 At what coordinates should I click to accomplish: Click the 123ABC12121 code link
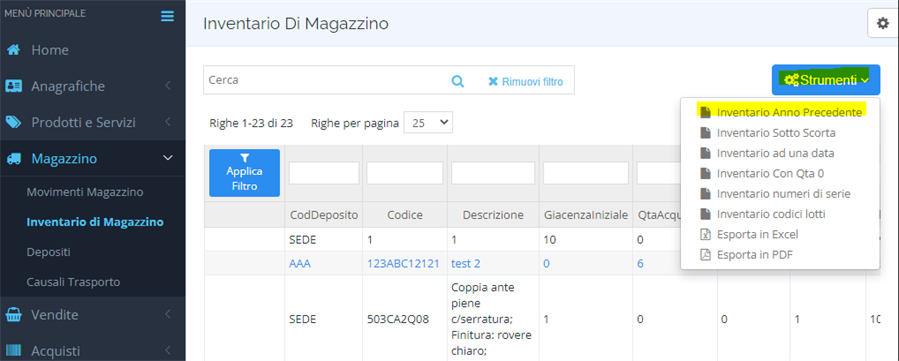[x=403, y=264]
